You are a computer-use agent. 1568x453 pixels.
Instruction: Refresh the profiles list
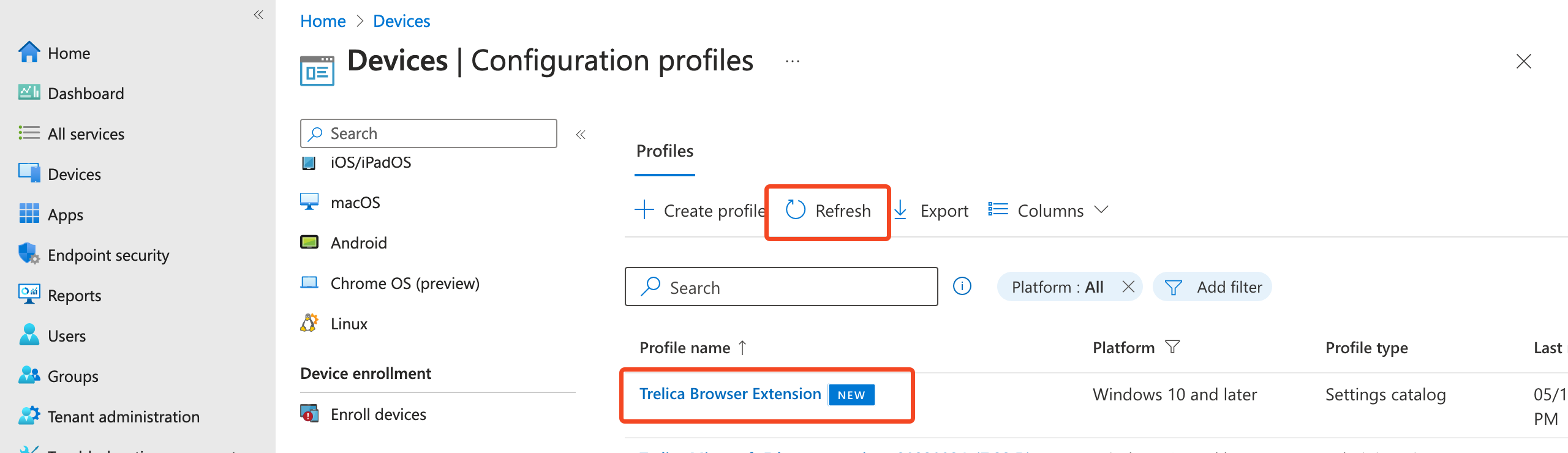coord(827,211)
